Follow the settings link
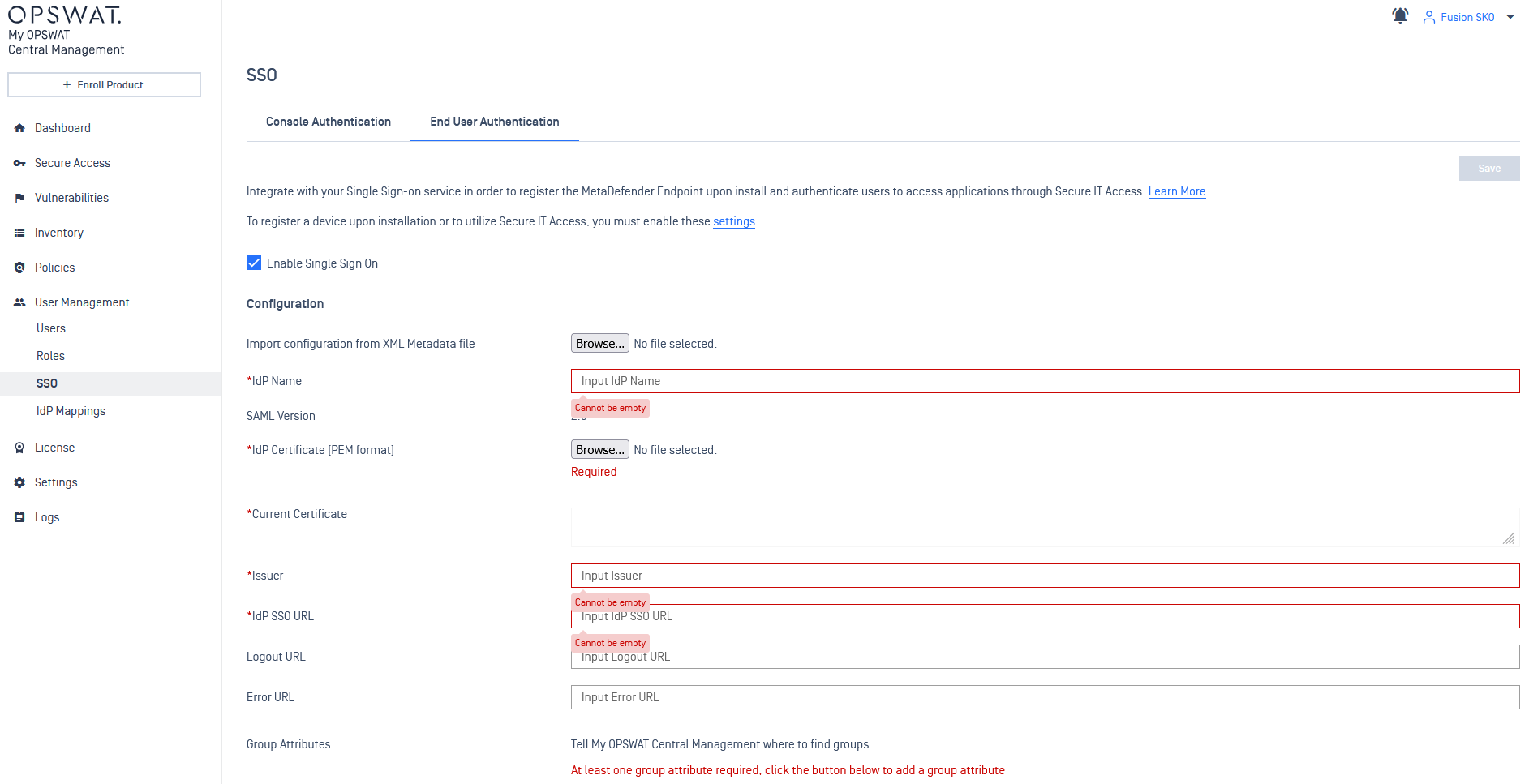1529x784 pixels. click(734, 221)
